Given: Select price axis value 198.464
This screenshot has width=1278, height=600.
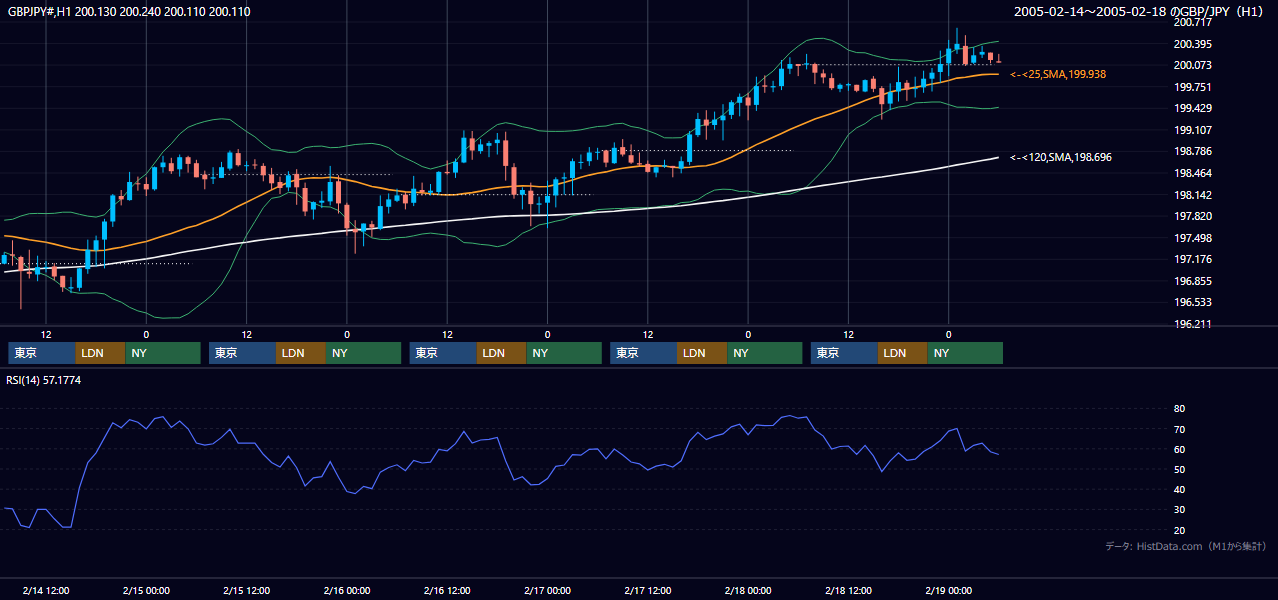Looking at the screenshot, I should click(1192, 173).
